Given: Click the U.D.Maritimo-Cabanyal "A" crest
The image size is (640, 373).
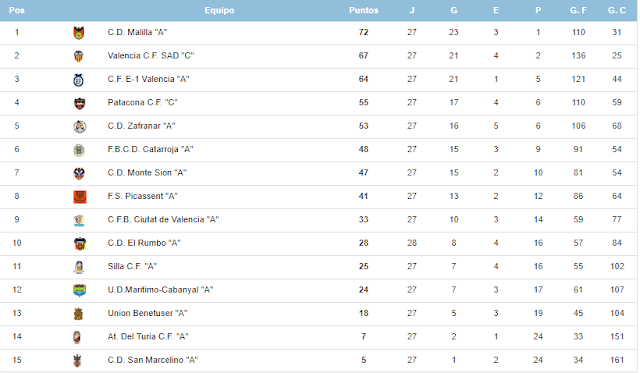Looking at the screenshot, I should 79,290.
